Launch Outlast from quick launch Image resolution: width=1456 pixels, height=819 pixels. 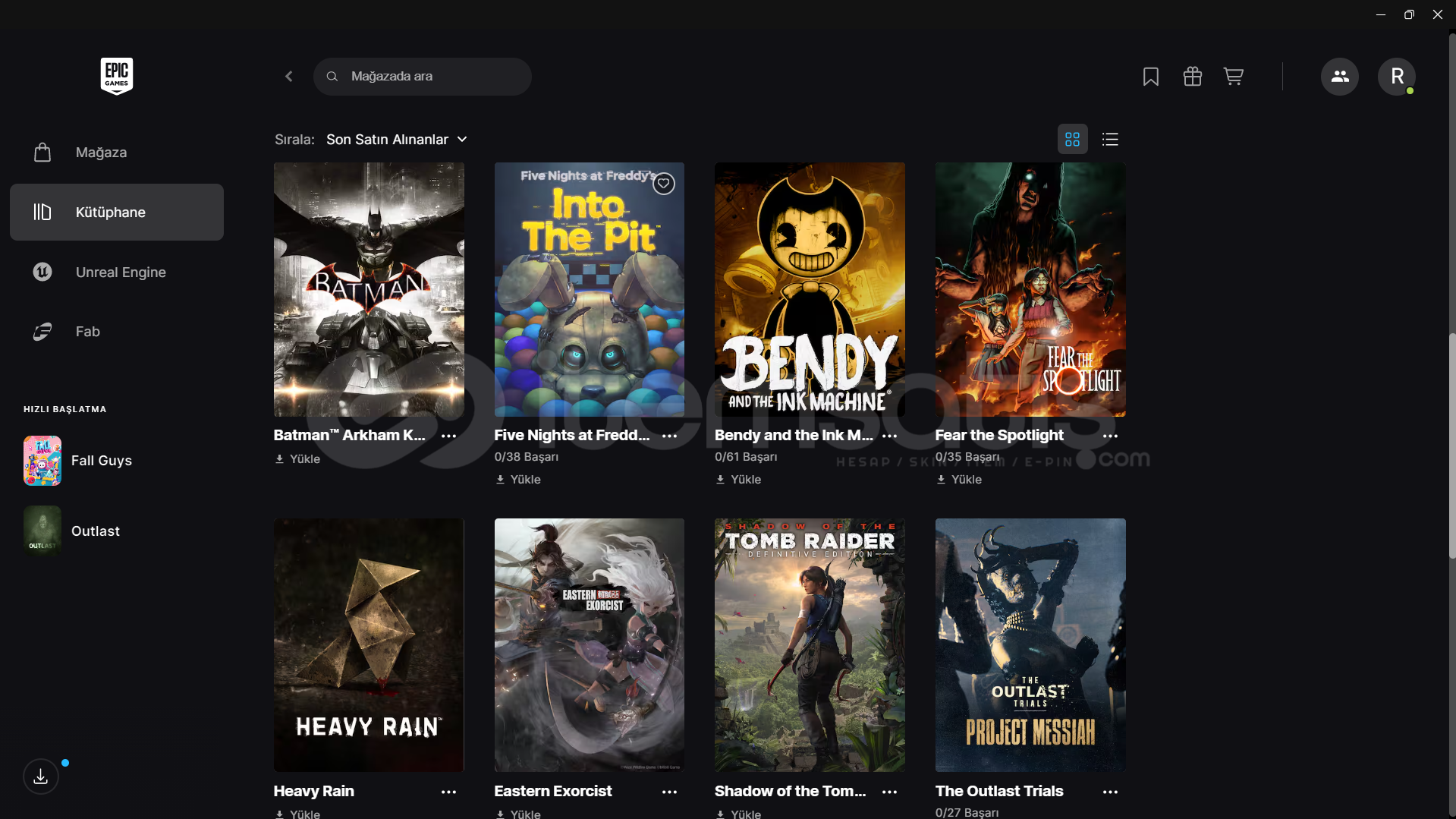[96, 531]
